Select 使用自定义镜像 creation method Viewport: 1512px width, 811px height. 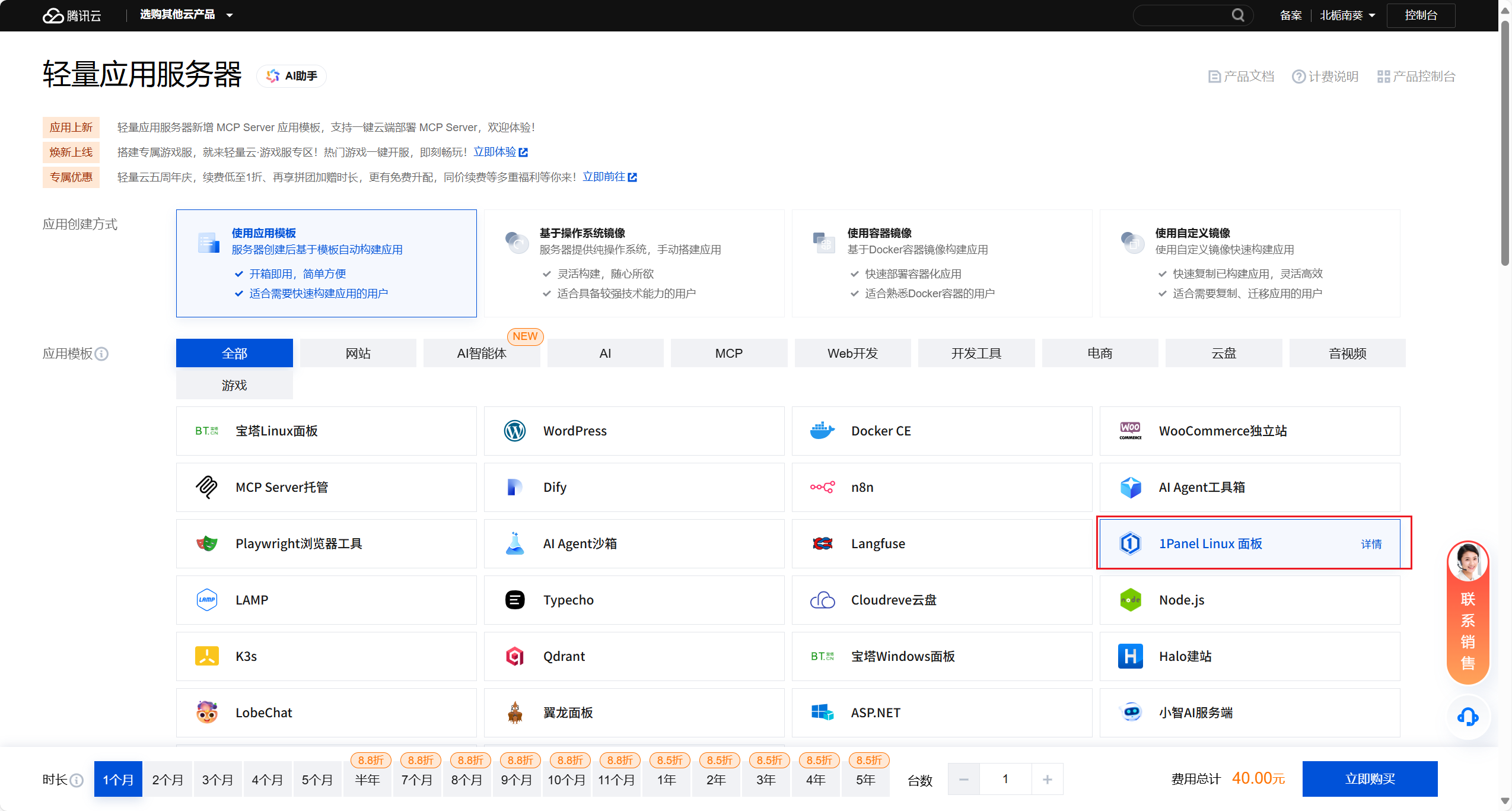click(1250, 263)
